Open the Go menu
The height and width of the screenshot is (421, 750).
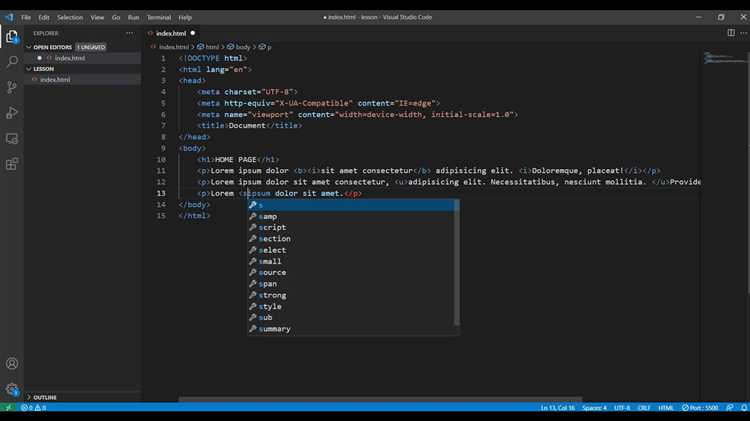tap(116, 17)
